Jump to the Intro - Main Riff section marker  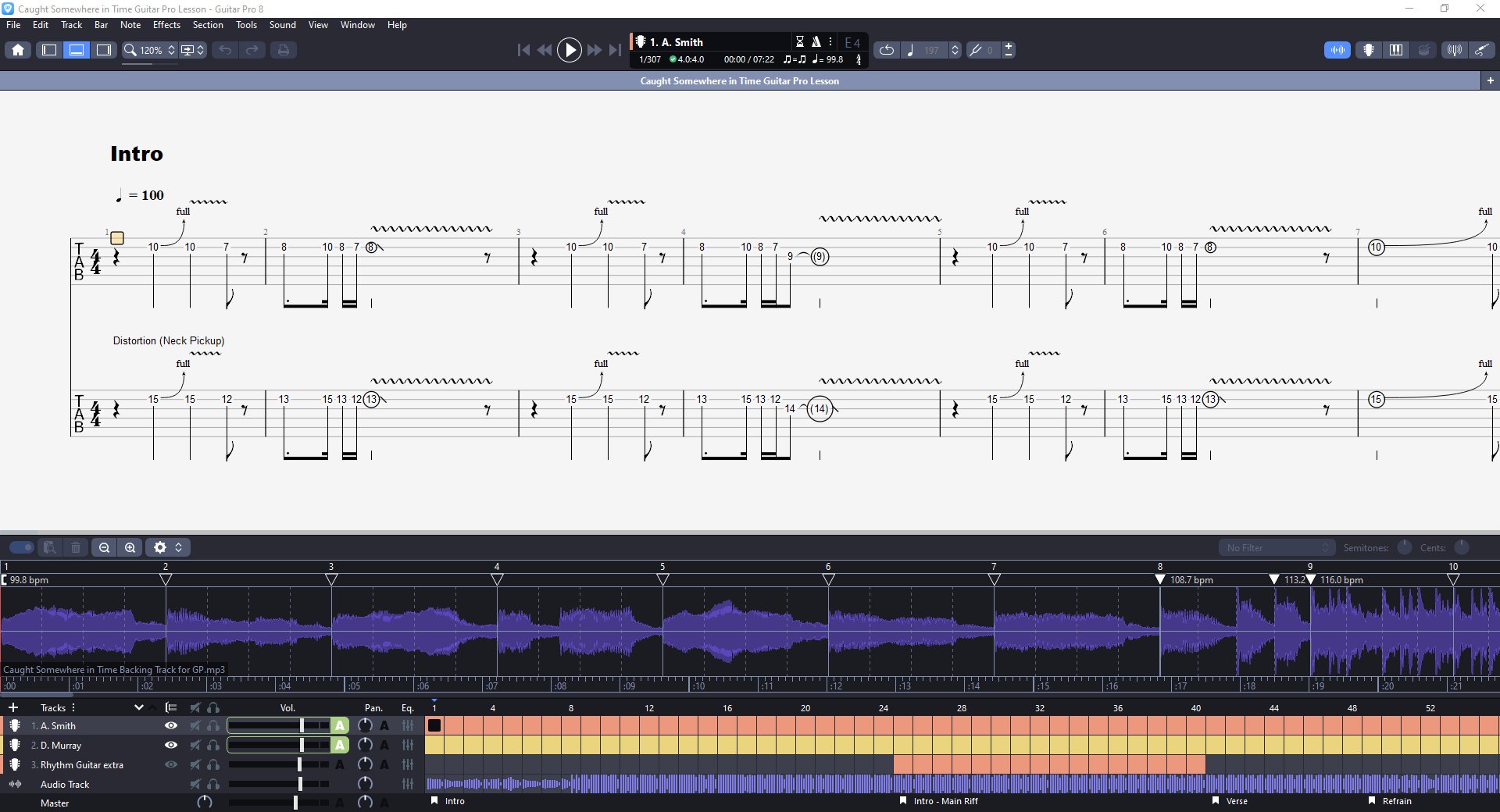[x=938, y=801]
